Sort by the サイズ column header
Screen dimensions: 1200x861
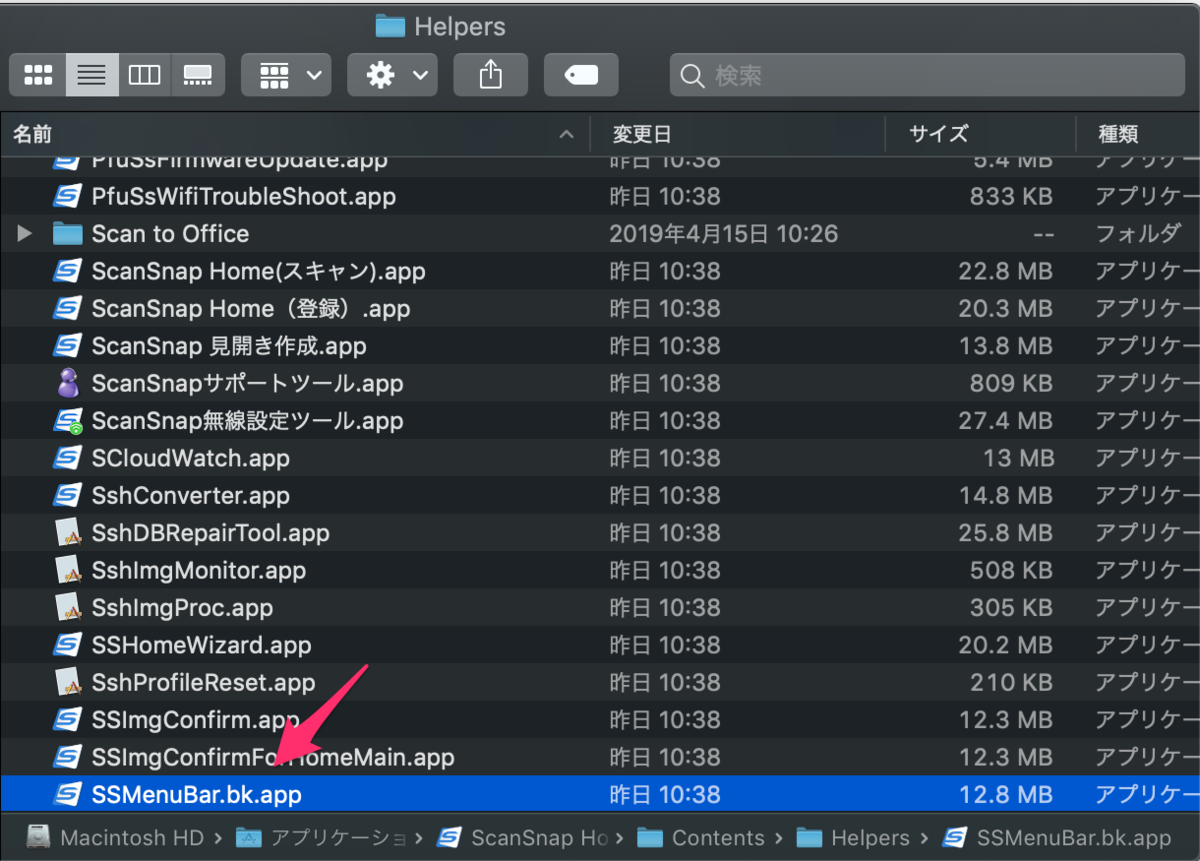coord(938,134)
